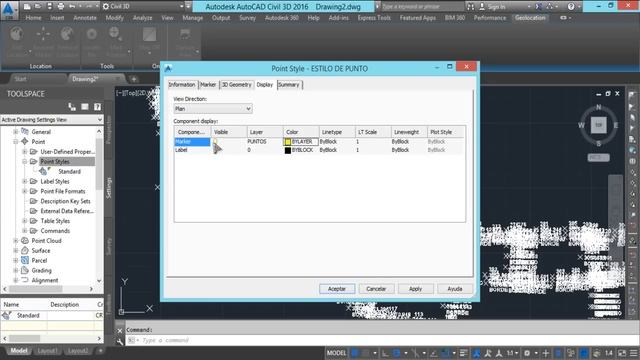Viewport: 640px width, 360px height.
Task: Click the Plot printer icon in quick access toolbar
Action: tap(60, 6)
